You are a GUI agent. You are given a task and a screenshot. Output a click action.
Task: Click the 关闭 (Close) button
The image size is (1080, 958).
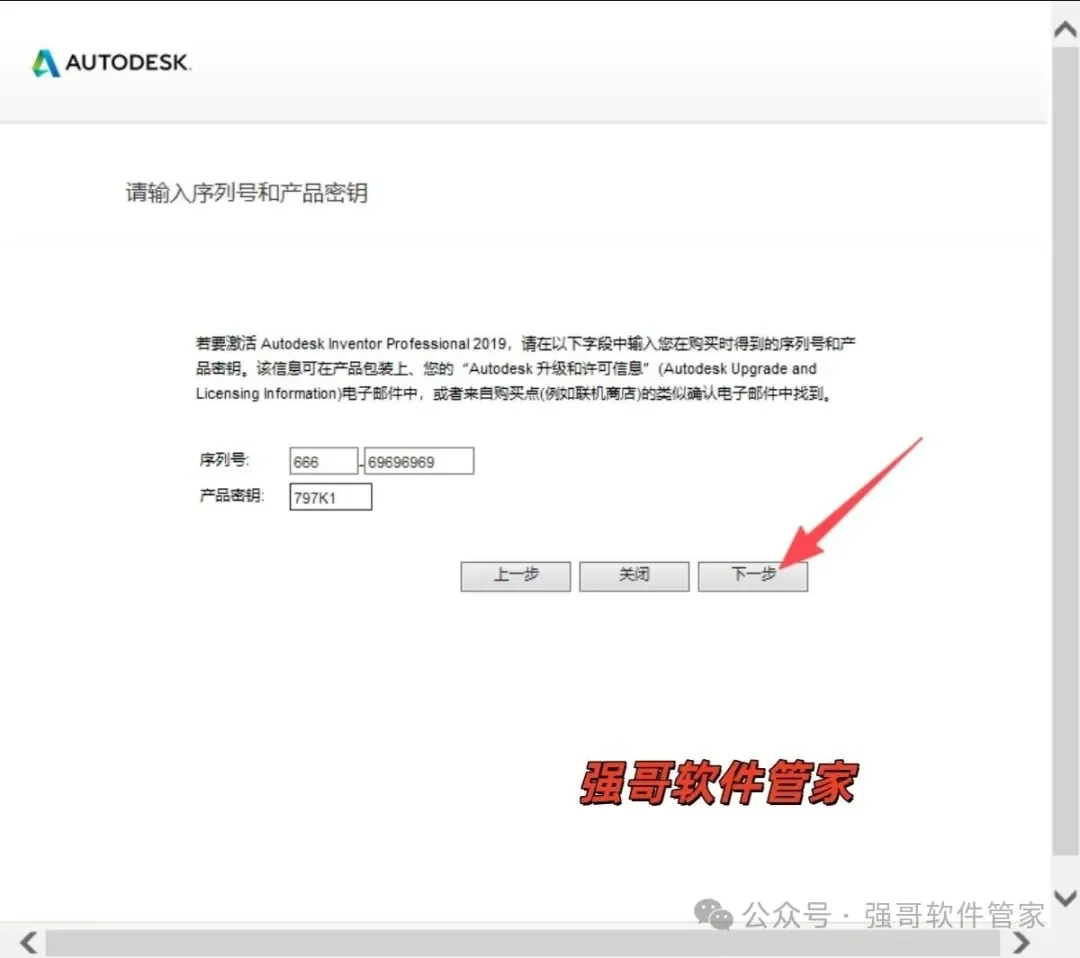[x=634, y=576]
